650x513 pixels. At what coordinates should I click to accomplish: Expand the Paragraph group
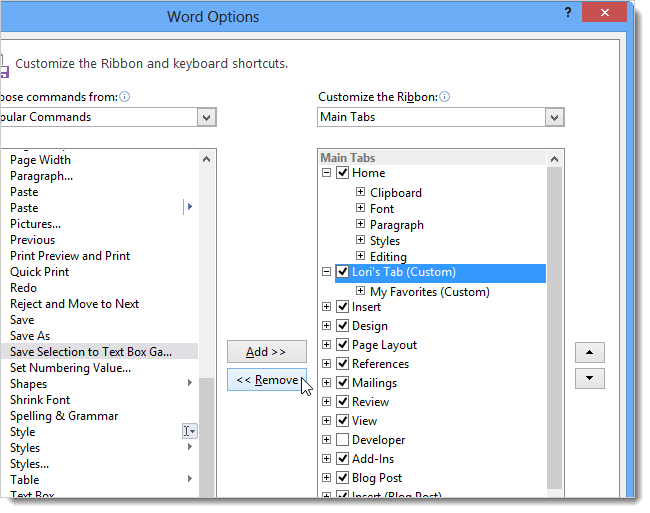pos(361,224)
